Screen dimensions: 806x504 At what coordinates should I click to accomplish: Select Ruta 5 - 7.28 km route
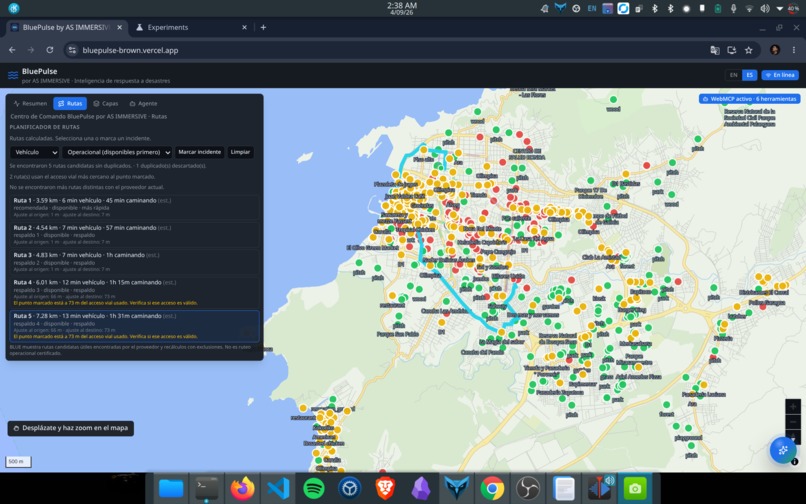[135, 326]
